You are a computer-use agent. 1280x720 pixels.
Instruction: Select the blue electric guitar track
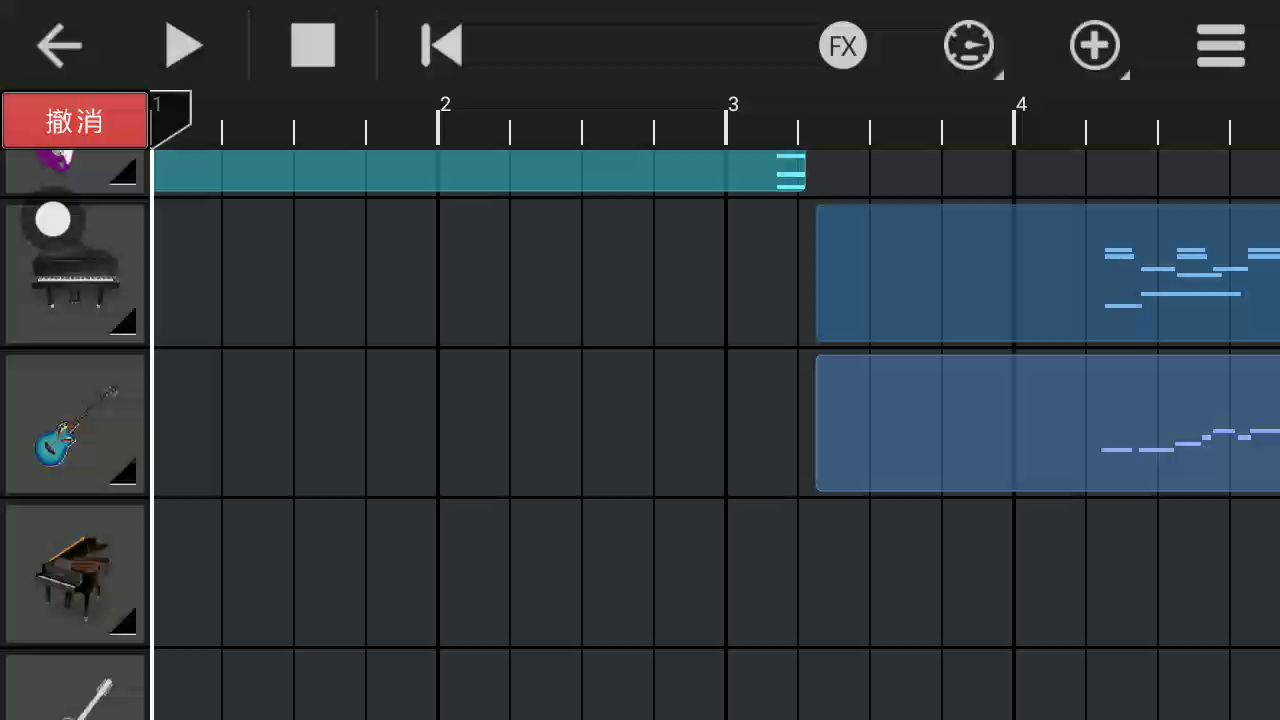point(75,425)
